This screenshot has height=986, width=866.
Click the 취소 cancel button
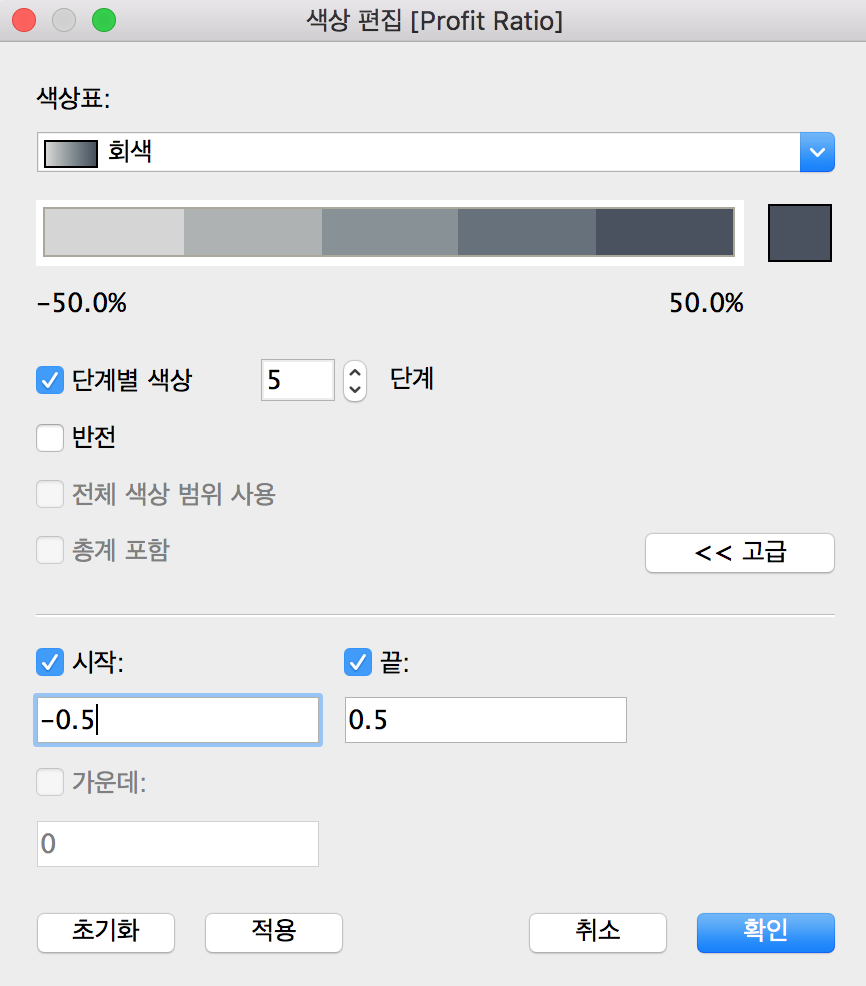click(x=597, y=933)
